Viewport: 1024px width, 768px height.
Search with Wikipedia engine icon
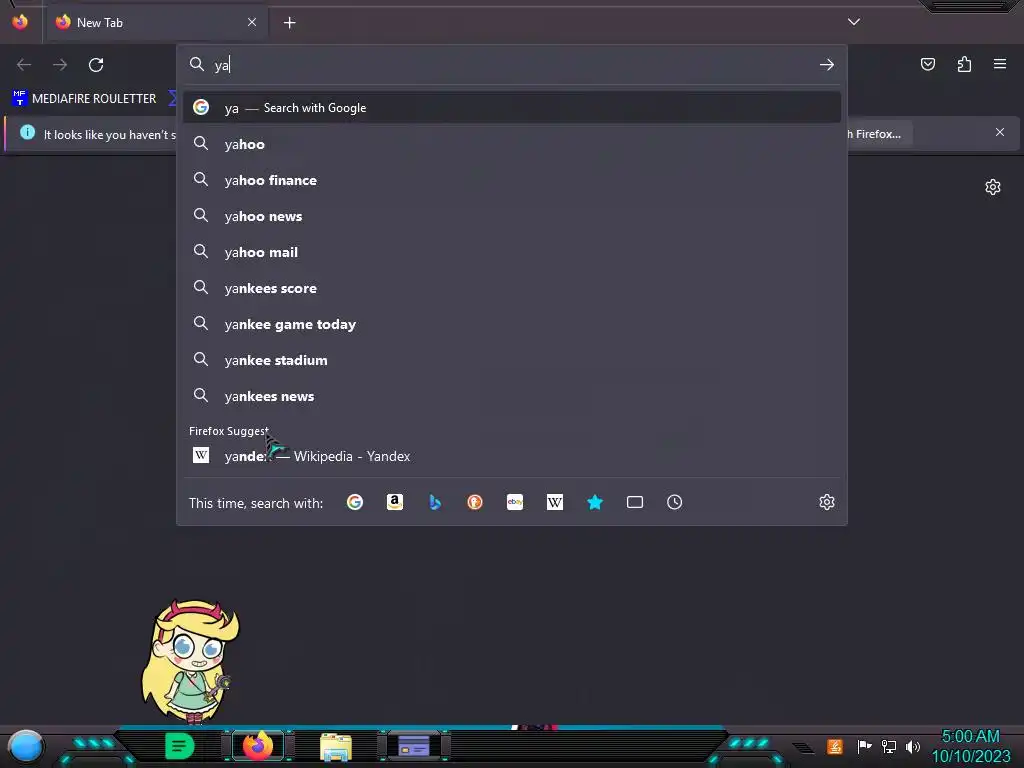click(x=554, y=502)
